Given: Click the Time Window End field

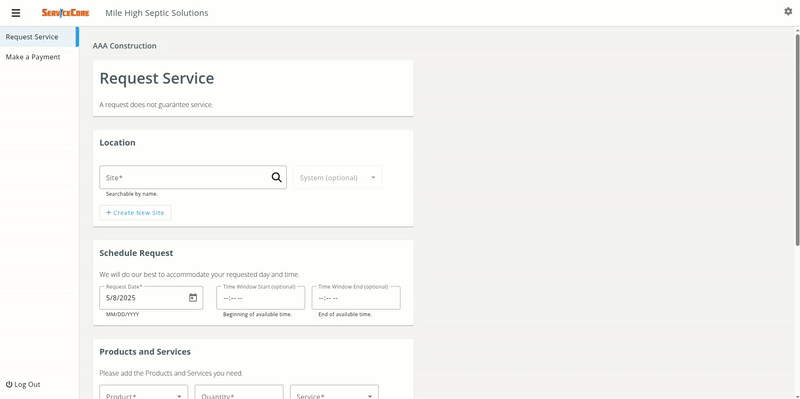Looking at the screenshot, I should coord(356,297).
